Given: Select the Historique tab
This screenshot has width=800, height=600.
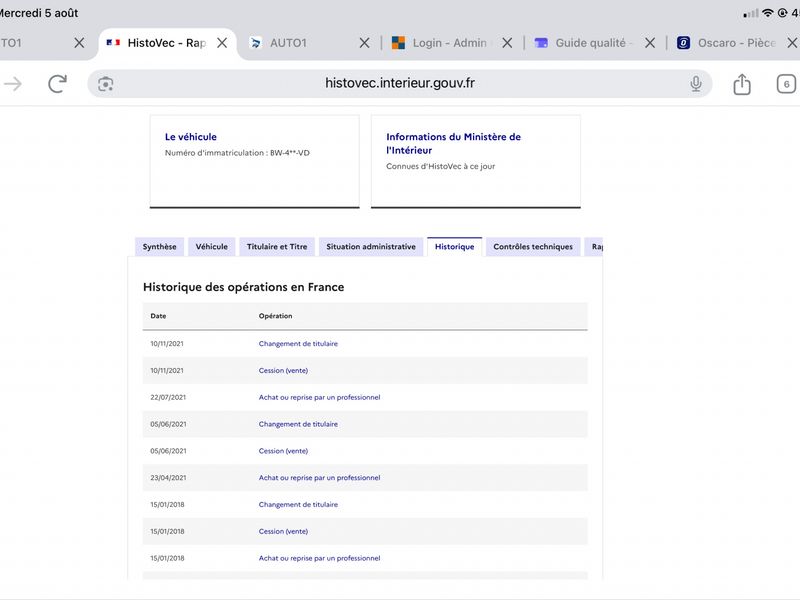Looking at the screenshot, I should tap(455, 246).
